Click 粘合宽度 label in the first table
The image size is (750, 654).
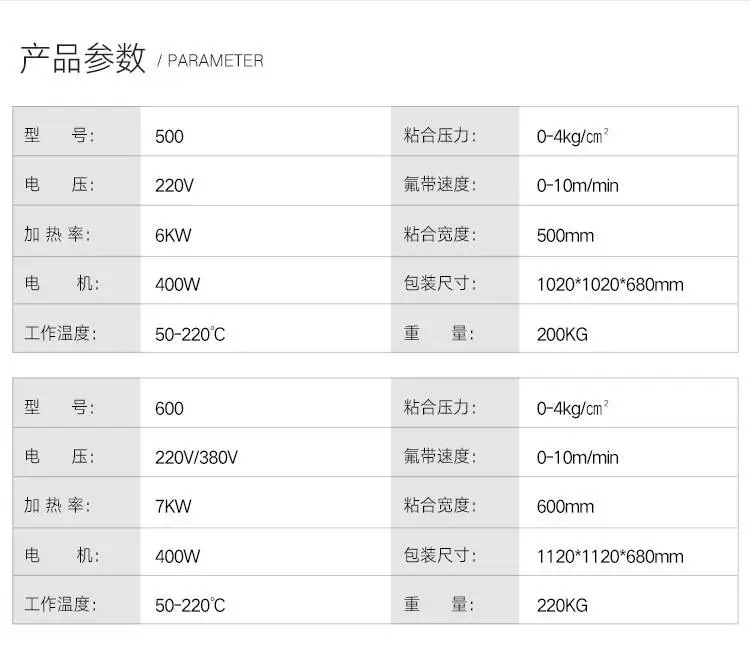[440, 234]
